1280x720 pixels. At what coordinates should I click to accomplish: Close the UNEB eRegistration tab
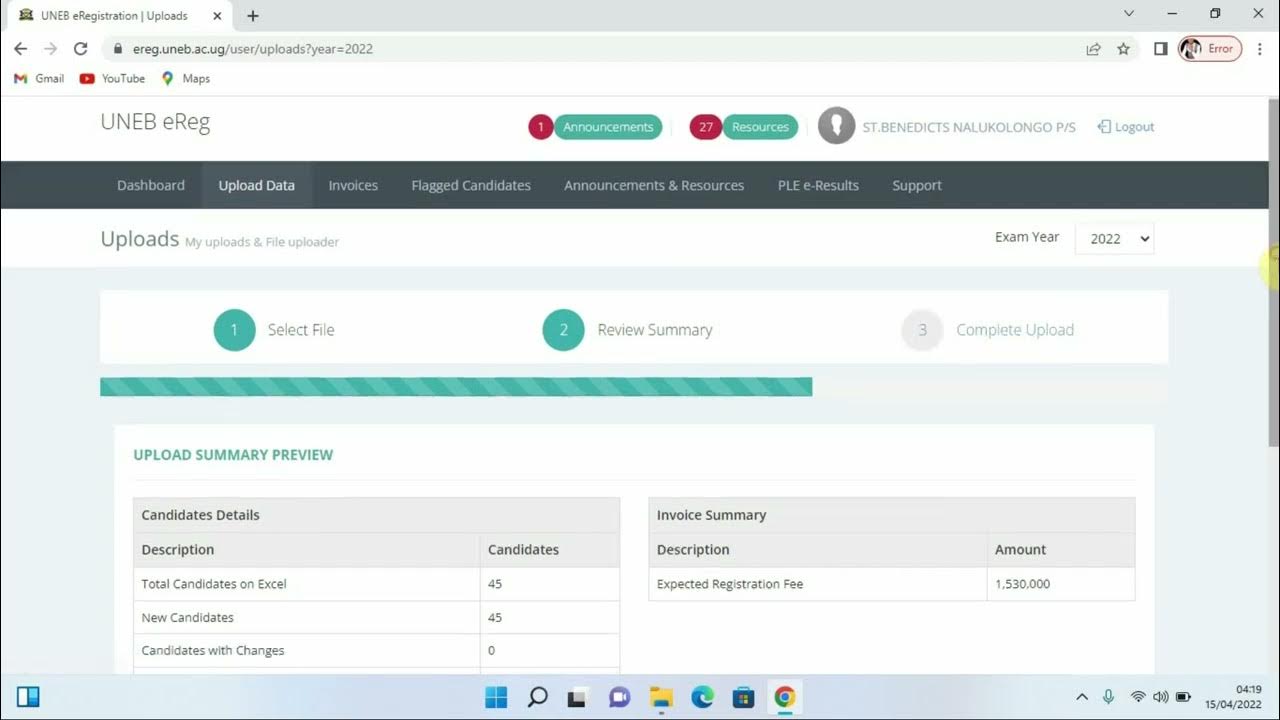(217, 15)
